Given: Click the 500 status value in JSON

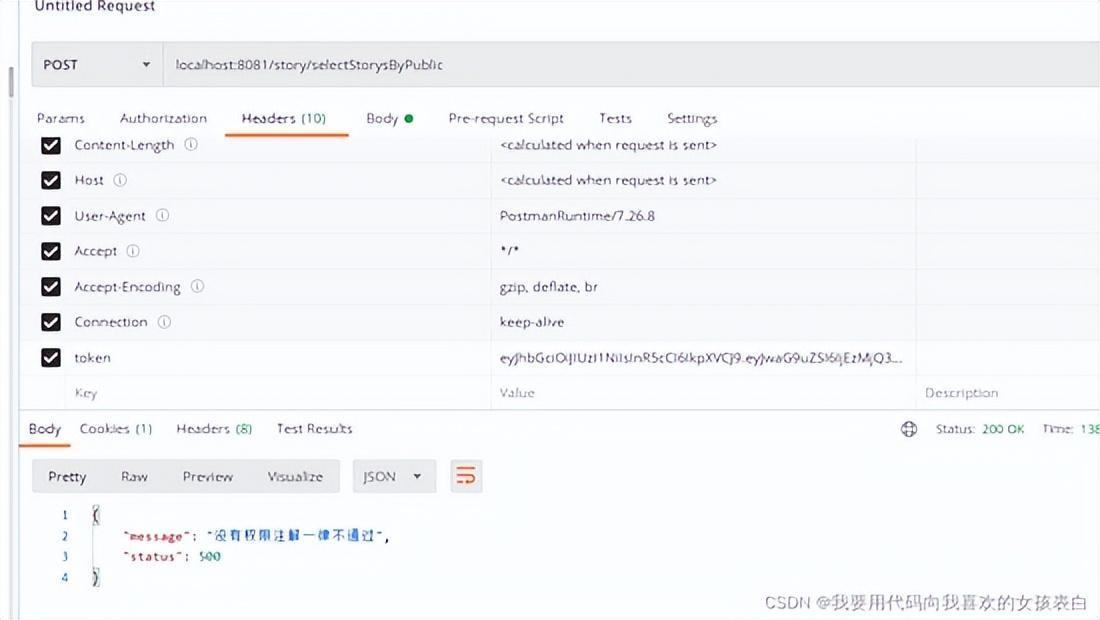Looking at the screenshot, I should click(210, 557).
